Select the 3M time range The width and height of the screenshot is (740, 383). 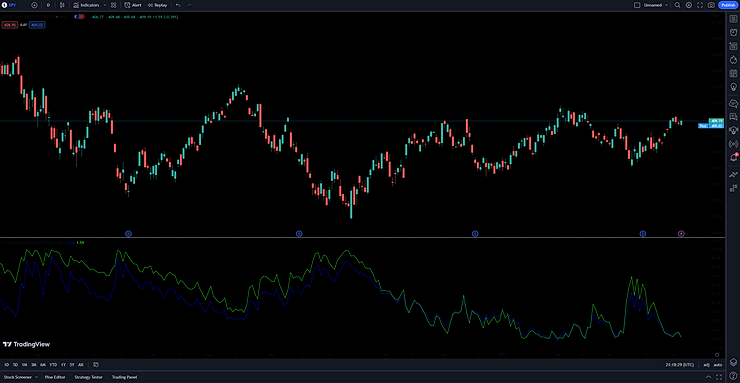point(34,365)
